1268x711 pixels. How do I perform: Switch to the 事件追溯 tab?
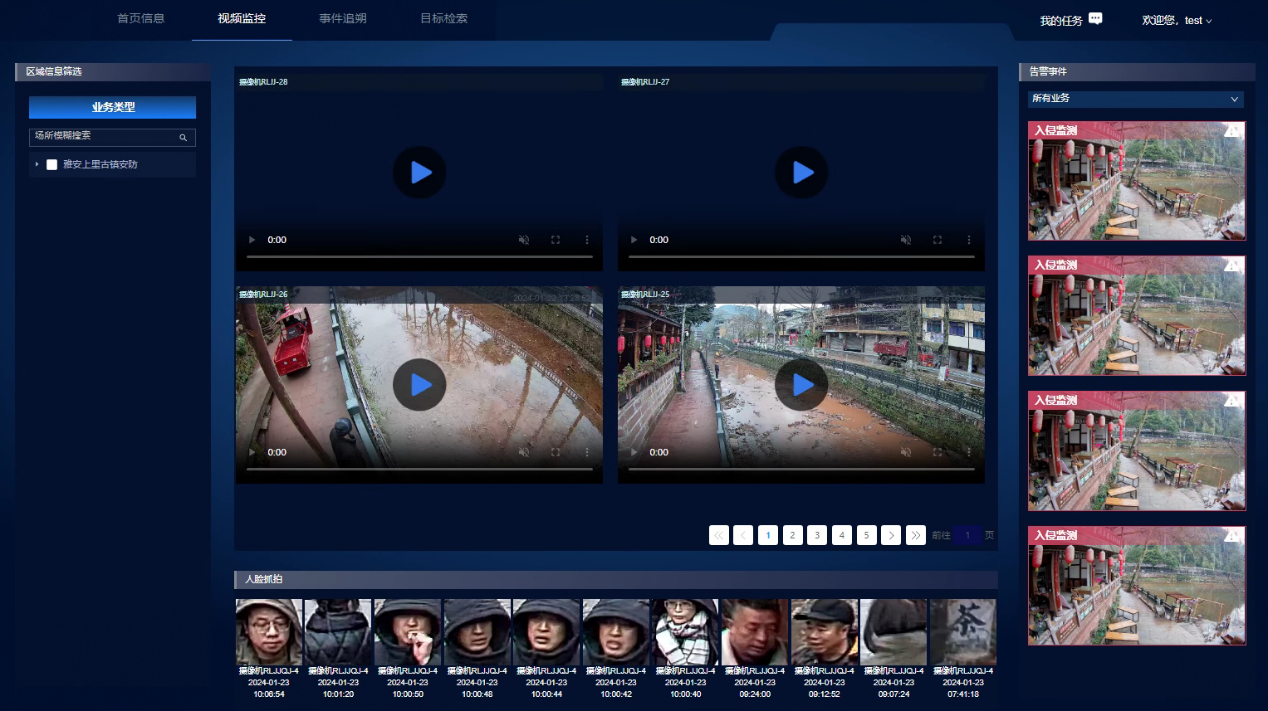point(343,19)
